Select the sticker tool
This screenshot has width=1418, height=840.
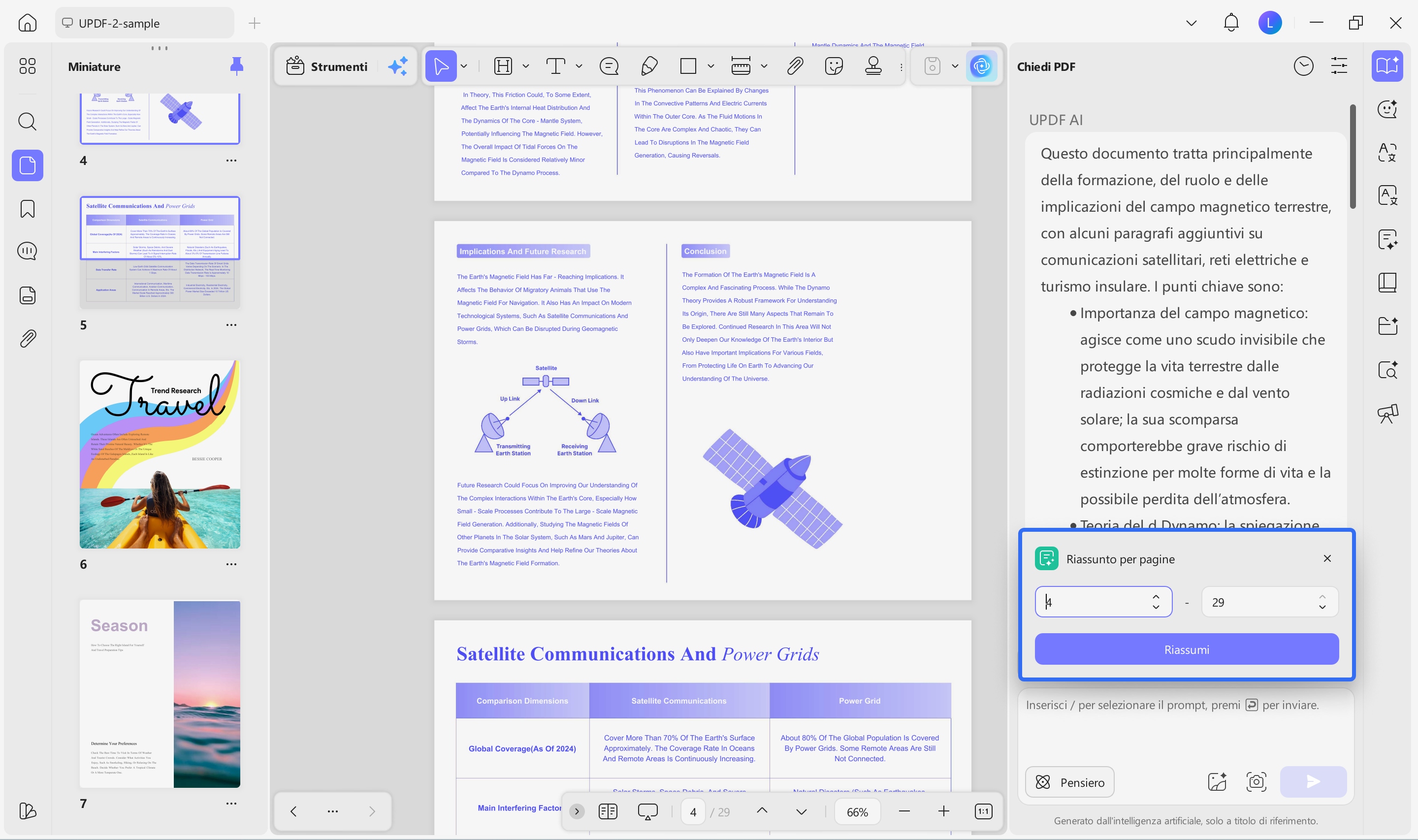(x=834, y=66)
